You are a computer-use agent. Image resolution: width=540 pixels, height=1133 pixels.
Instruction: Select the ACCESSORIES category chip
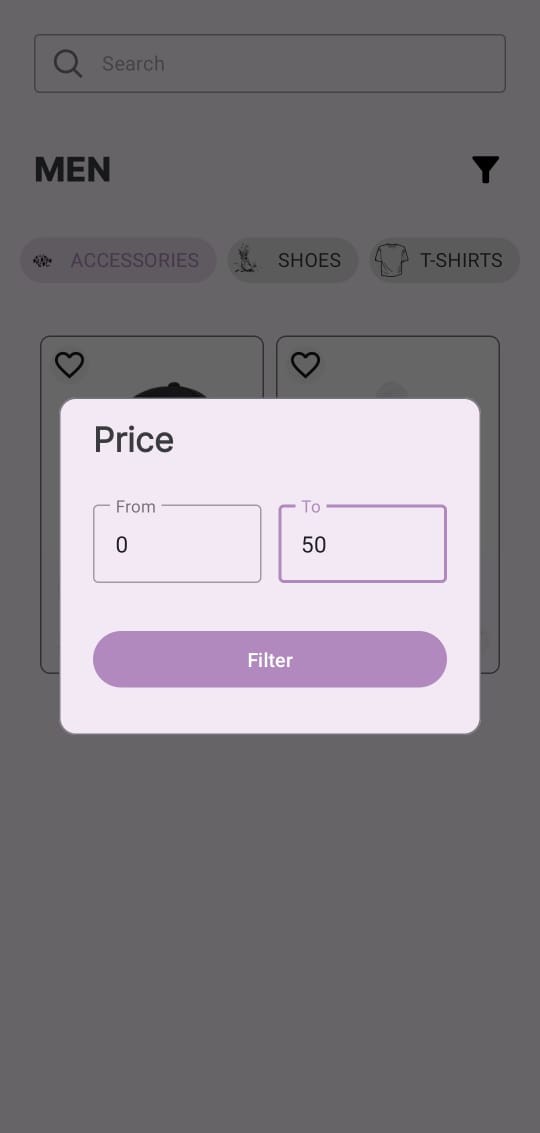(x=118, y=260)
